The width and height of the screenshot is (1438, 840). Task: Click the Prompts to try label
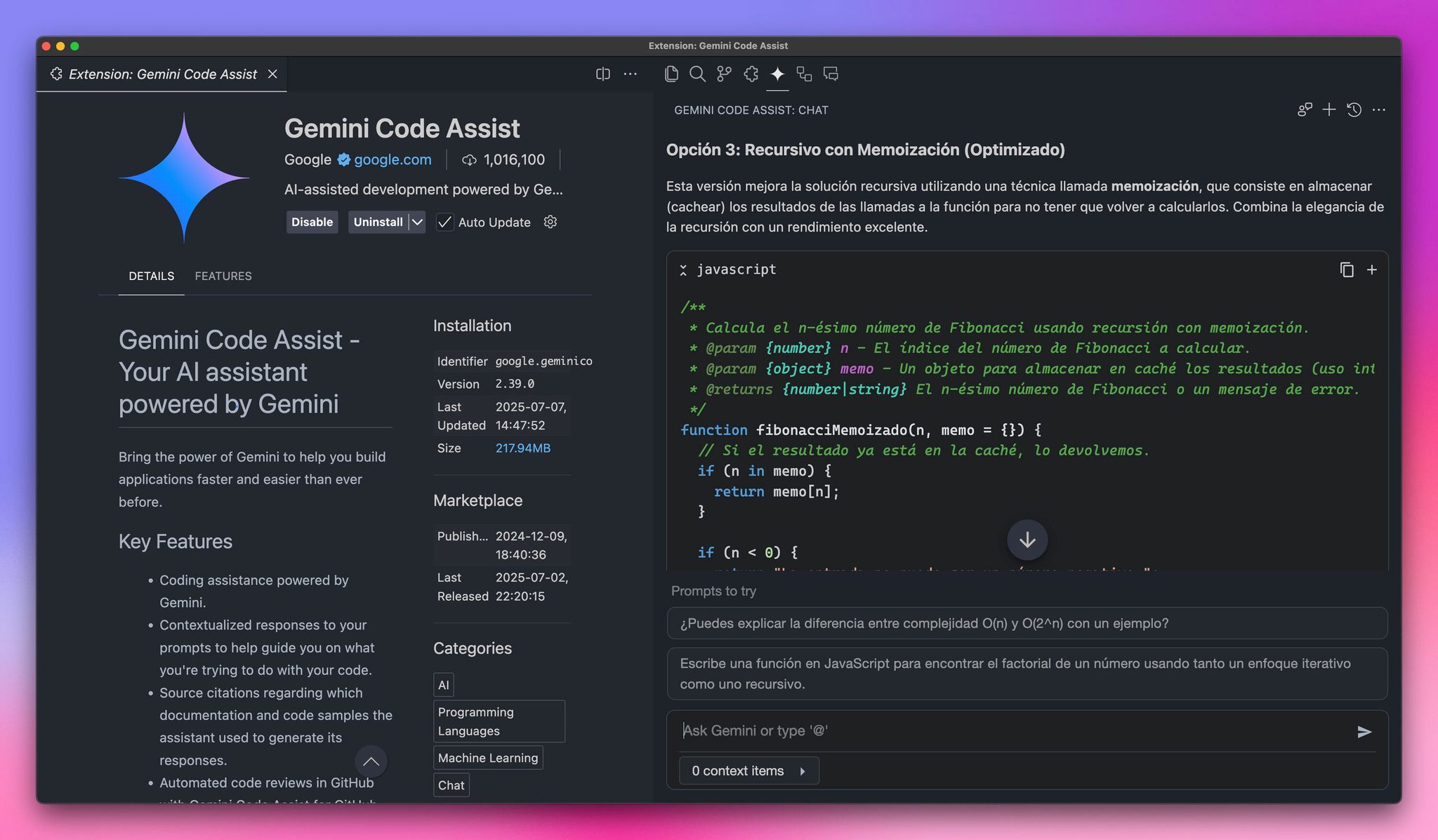tap(713, 591)
